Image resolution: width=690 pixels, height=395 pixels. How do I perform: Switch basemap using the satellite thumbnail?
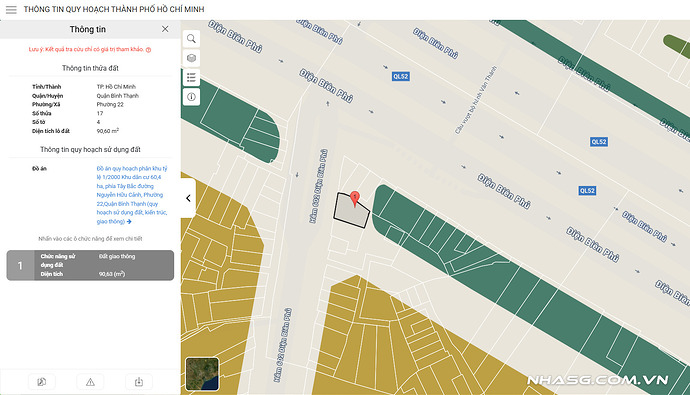(x=202, y=374)
